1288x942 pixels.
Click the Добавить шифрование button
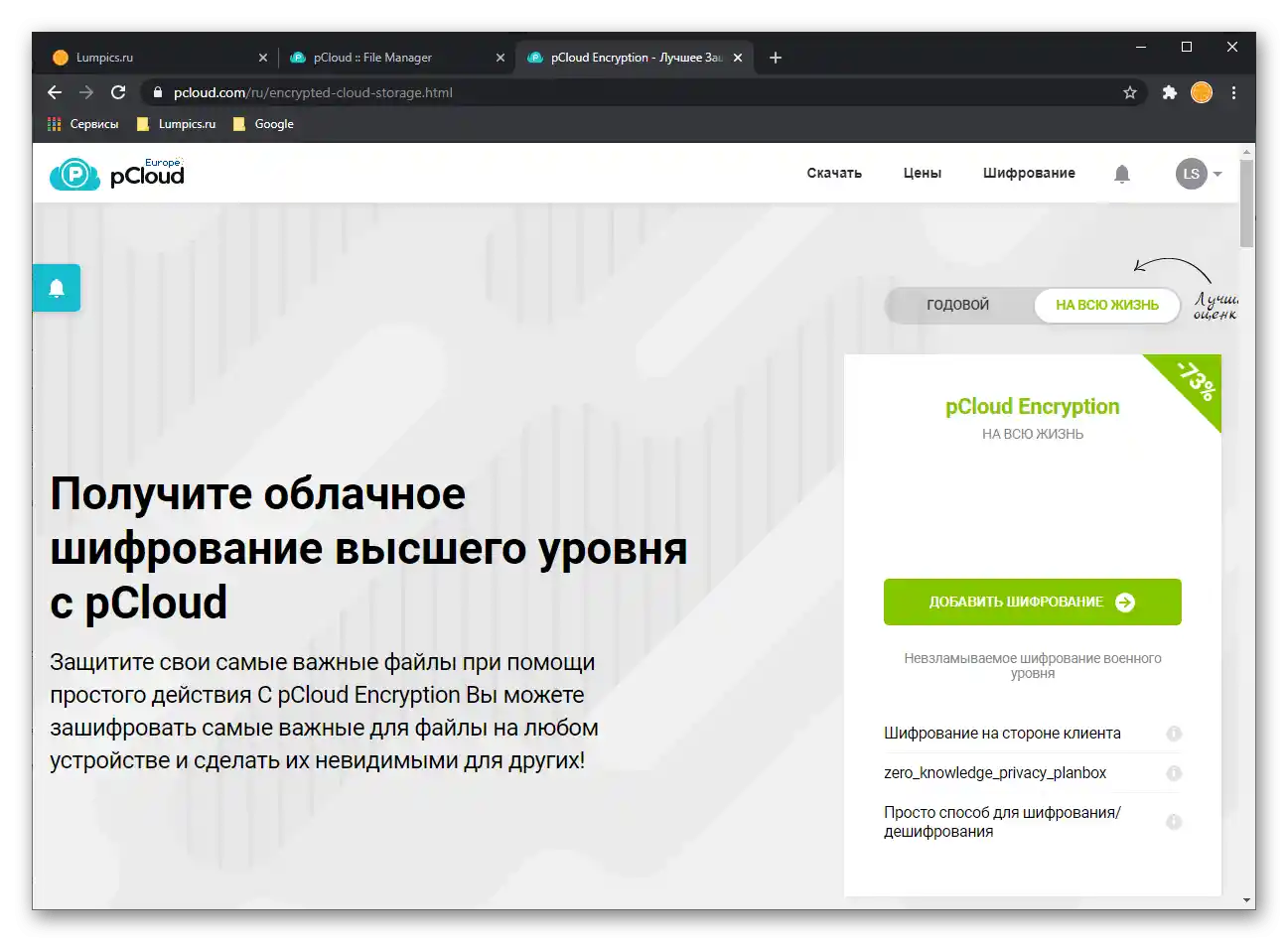(x=1033, y=602)
